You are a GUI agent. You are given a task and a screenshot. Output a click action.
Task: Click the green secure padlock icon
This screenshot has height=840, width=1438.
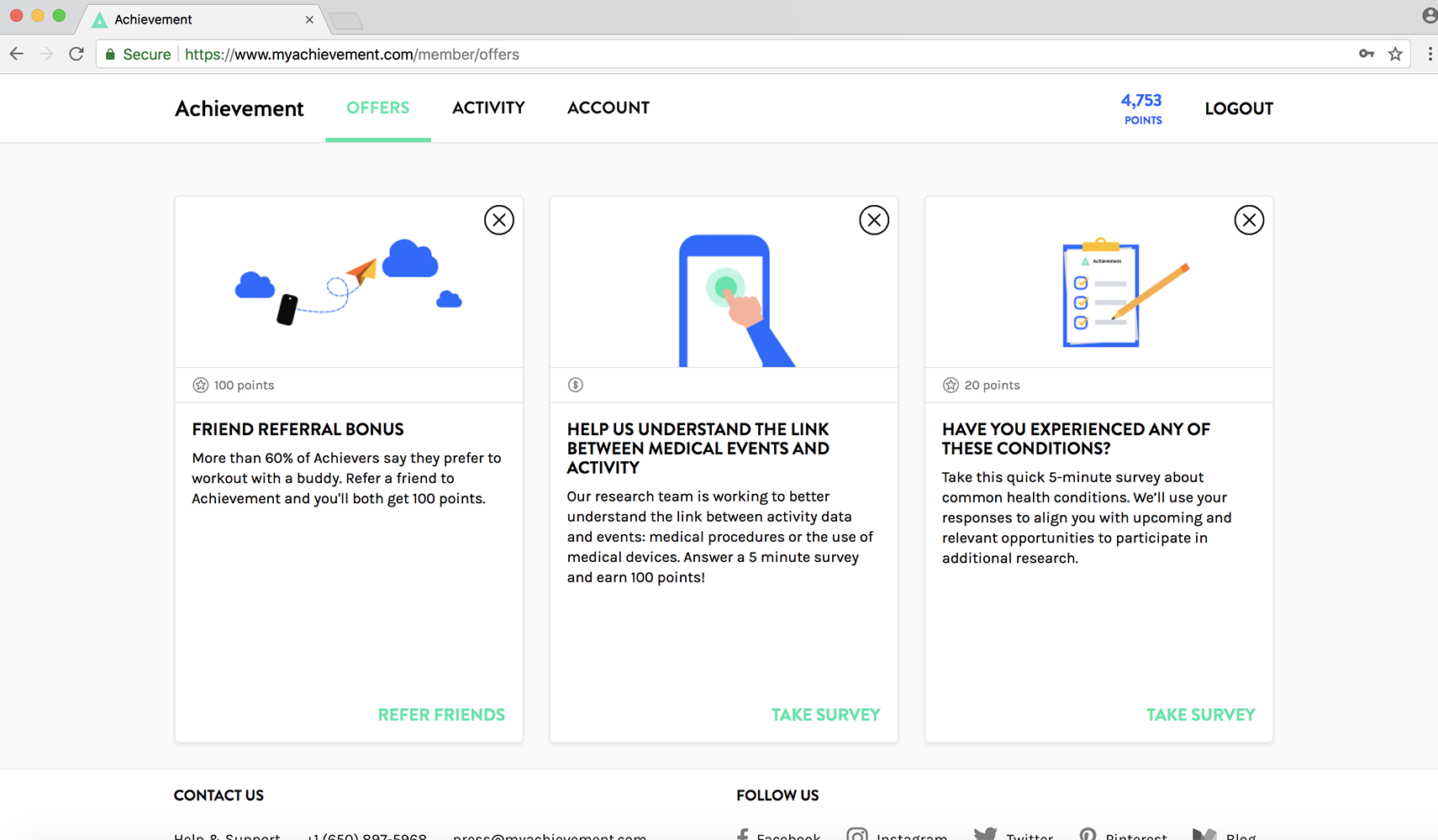click(110, 55)
